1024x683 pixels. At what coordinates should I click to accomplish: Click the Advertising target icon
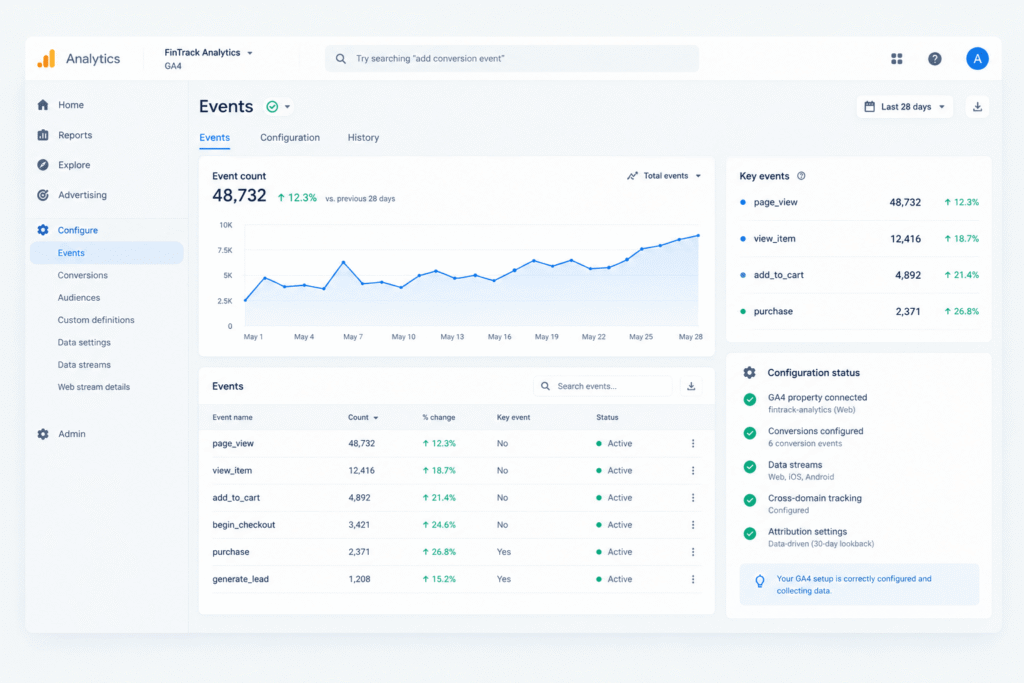point(43,195)
